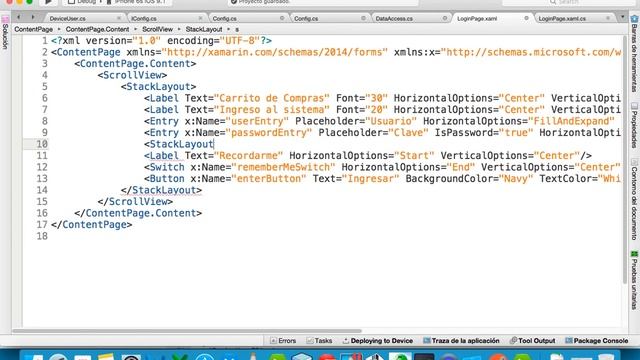The height and width of the screenshot is (360, 640).
Task: Open the Solución side pad
Action: (5, 33)
